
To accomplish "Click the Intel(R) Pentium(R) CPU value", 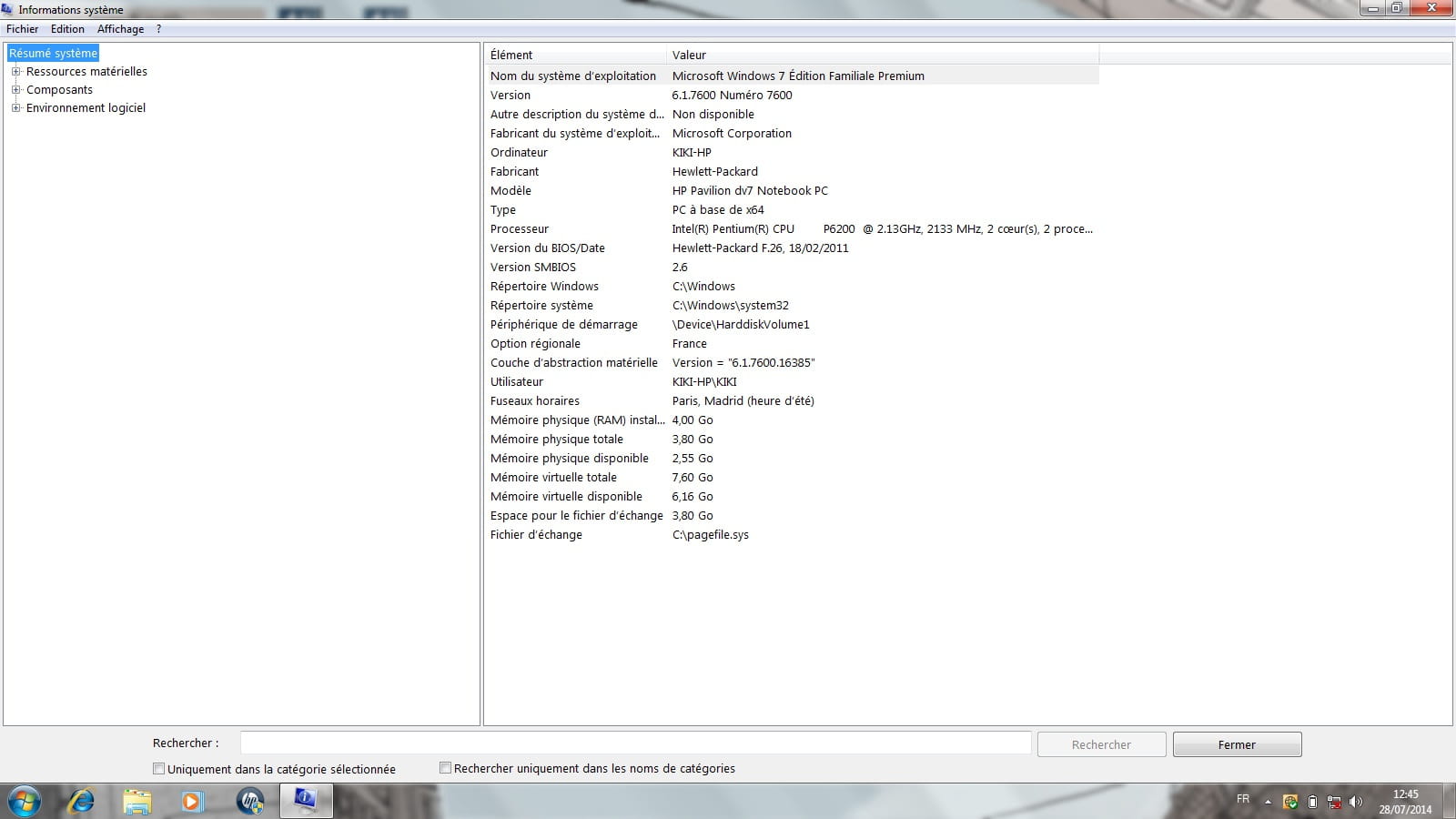I will coord(882,228).
